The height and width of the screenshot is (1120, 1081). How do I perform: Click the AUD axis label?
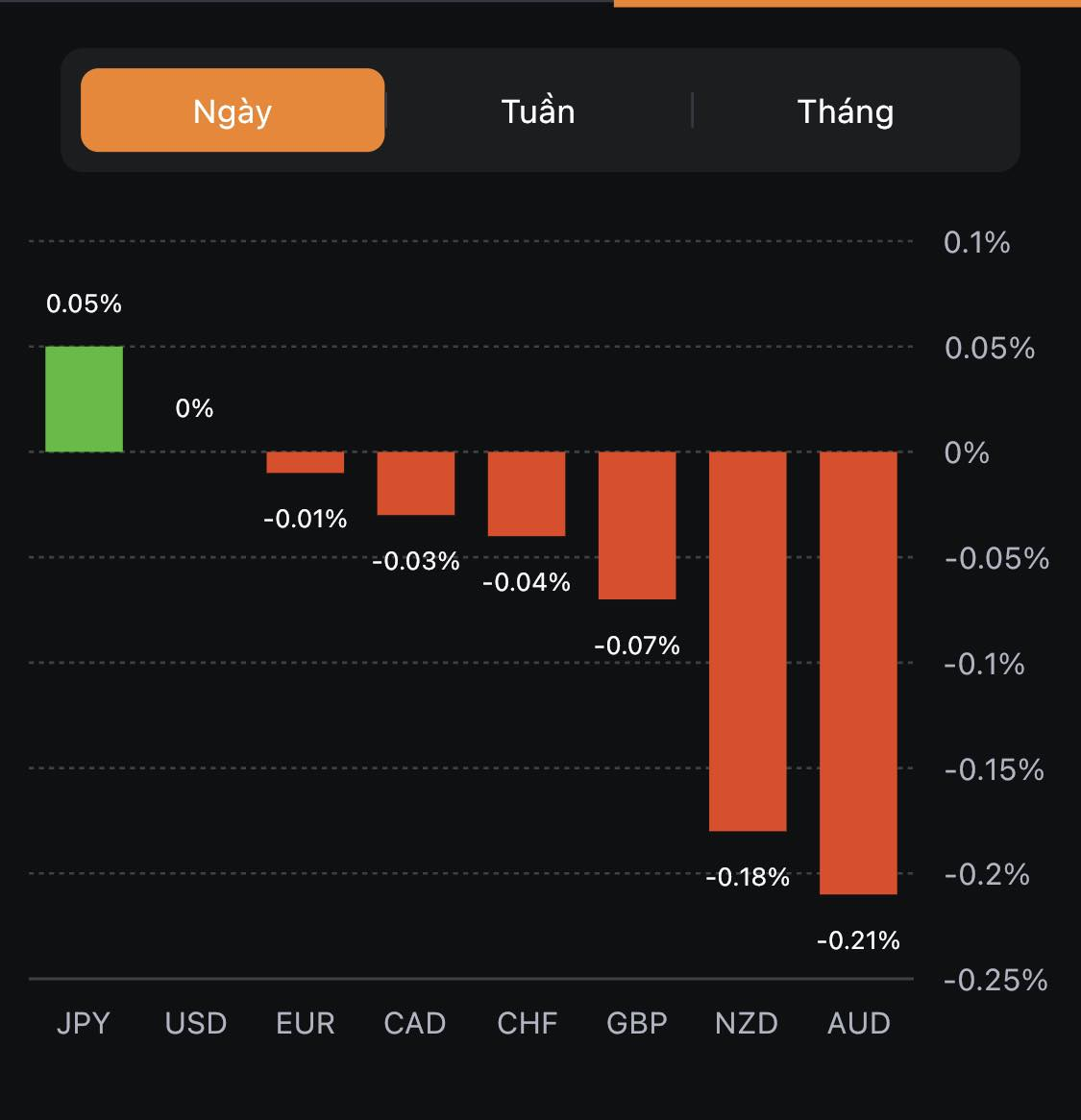859,1023
